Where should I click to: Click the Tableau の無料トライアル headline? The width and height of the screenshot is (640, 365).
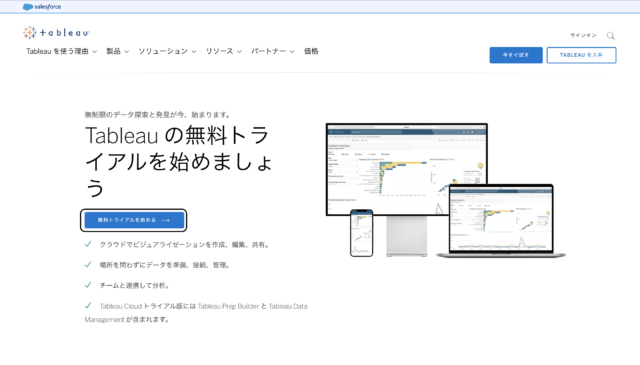click(x=178, y=162)
